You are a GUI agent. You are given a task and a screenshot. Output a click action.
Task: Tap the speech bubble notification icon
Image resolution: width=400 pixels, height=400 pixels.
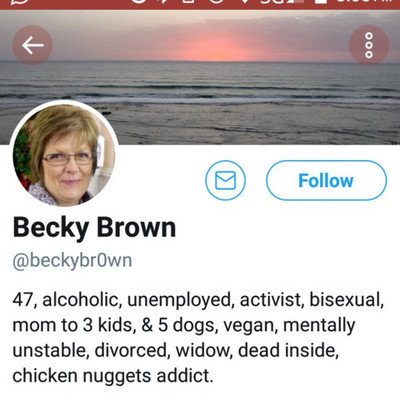[x=21, y=3]
